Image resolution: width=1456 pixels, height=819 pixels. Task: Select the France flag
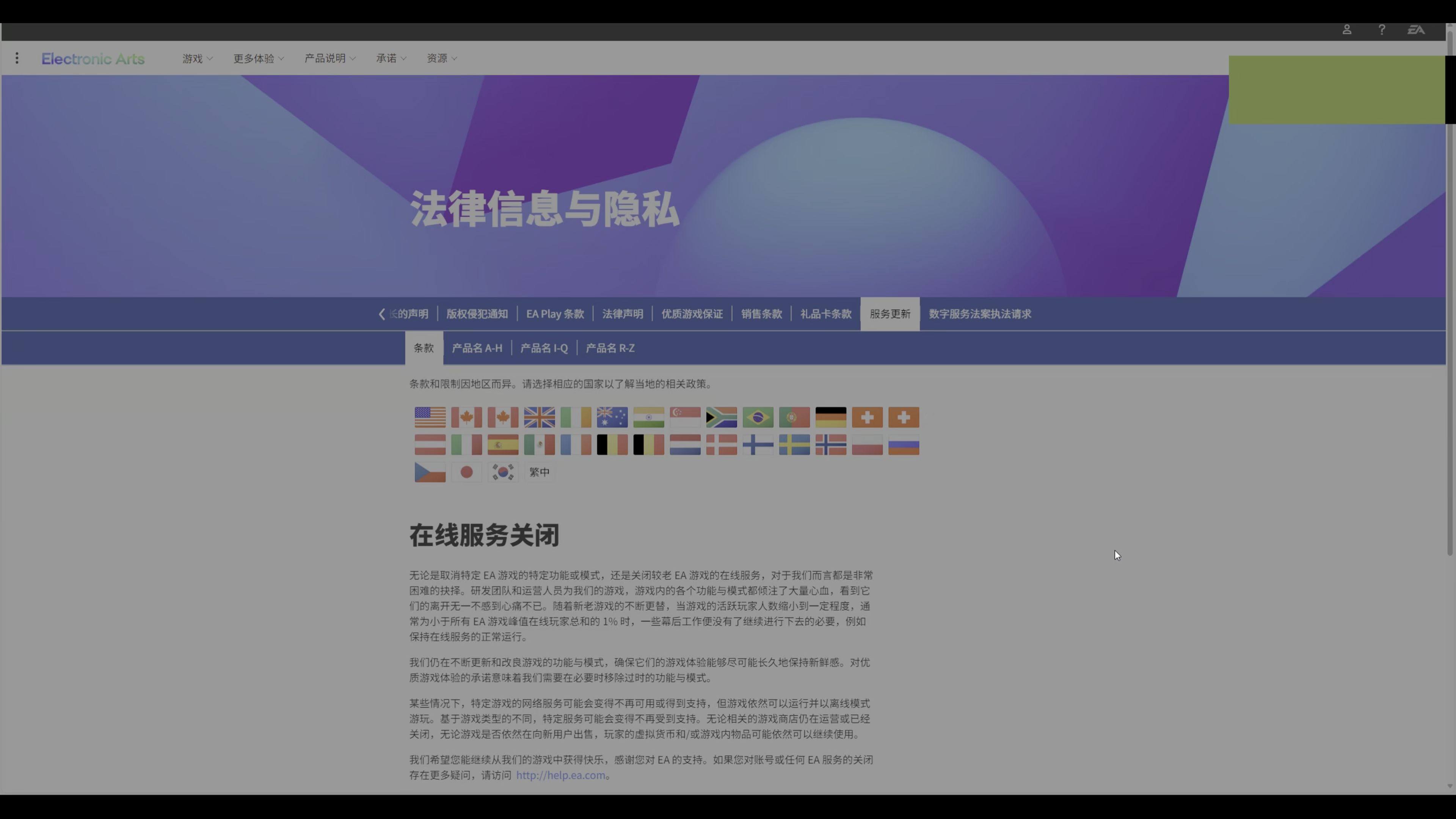[x=576, y=445]
